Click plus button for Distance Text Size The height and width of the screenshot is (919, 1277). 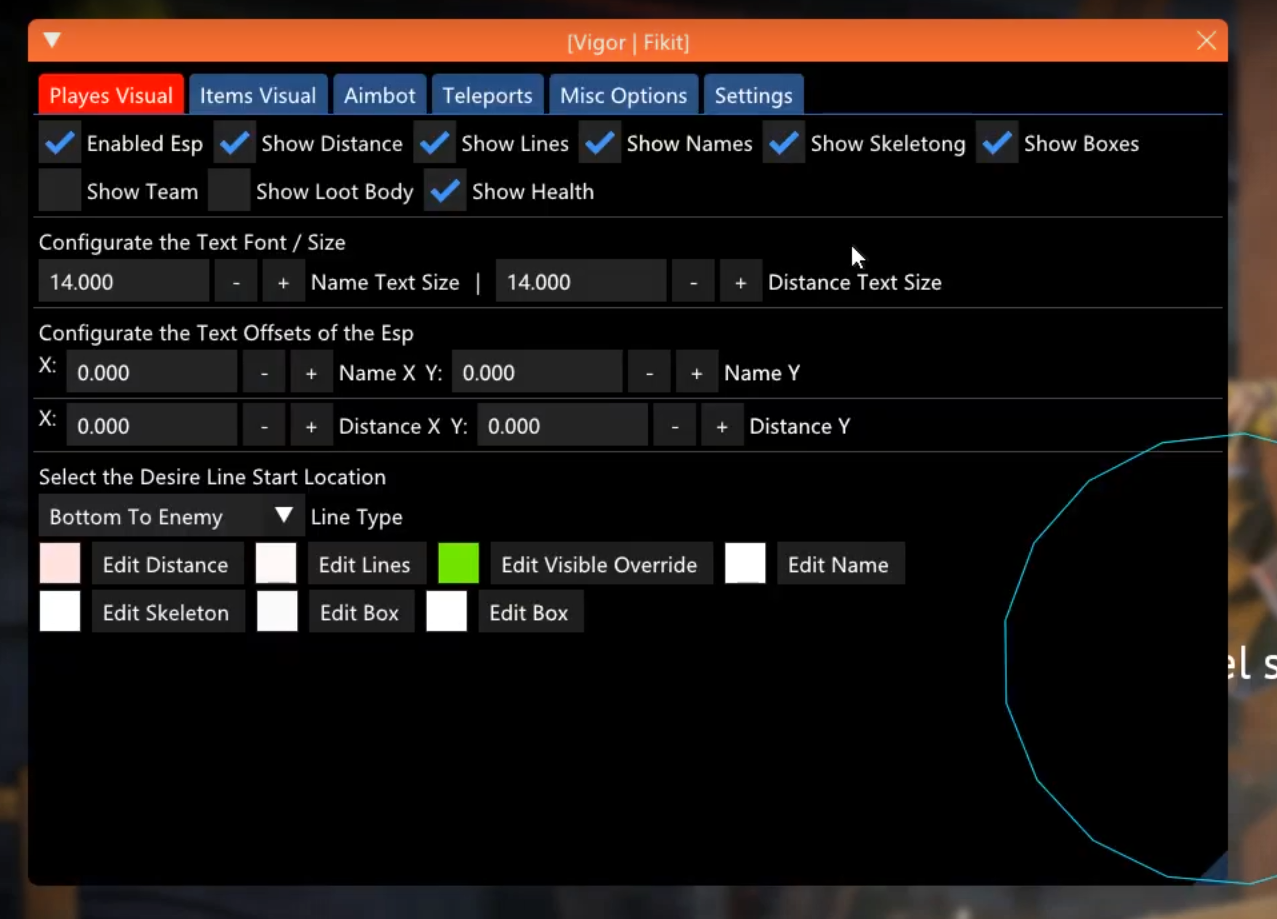[x=740, y=283]
